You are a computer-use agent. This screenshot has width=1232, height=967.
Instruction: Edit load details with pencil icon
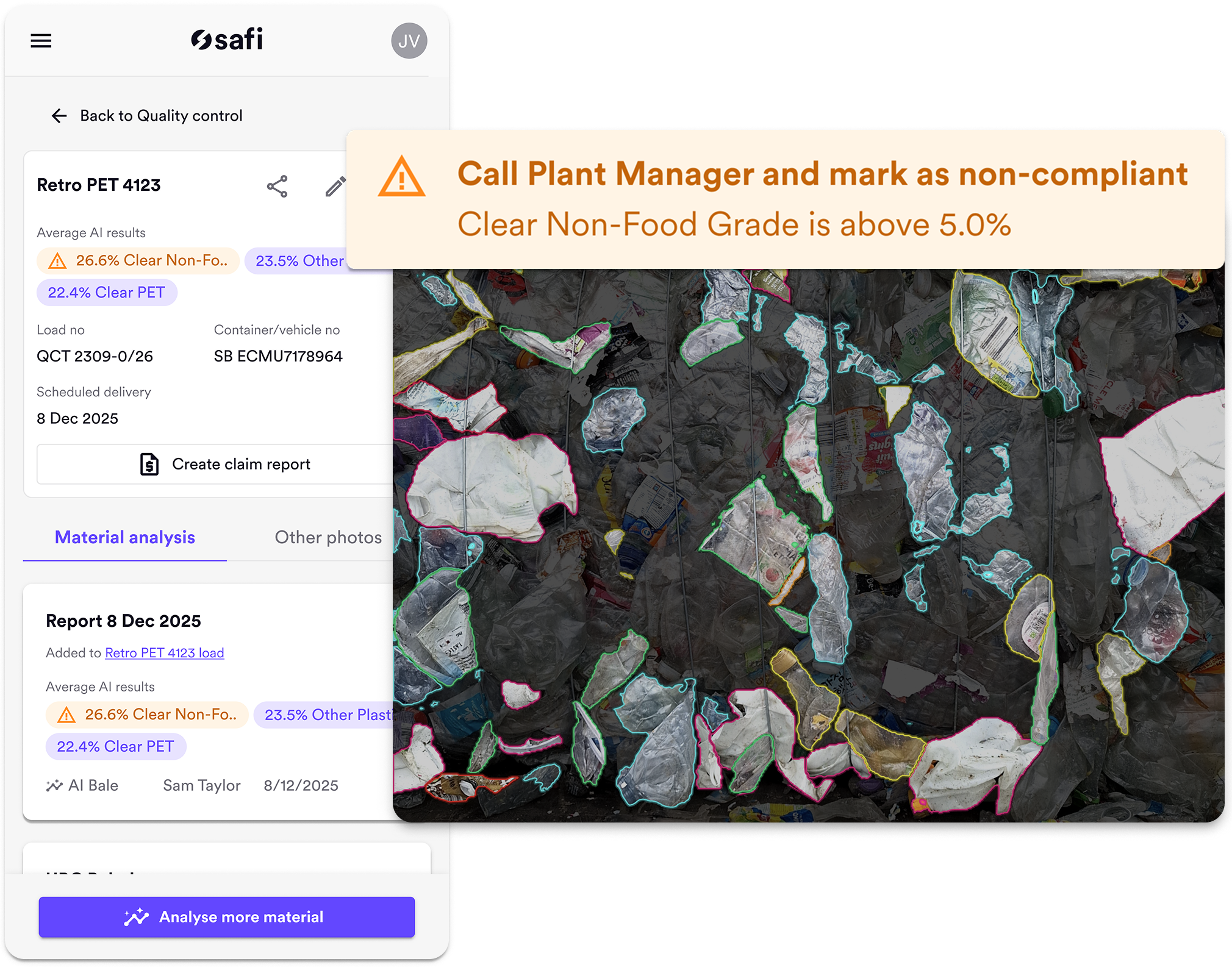(335, 187)
